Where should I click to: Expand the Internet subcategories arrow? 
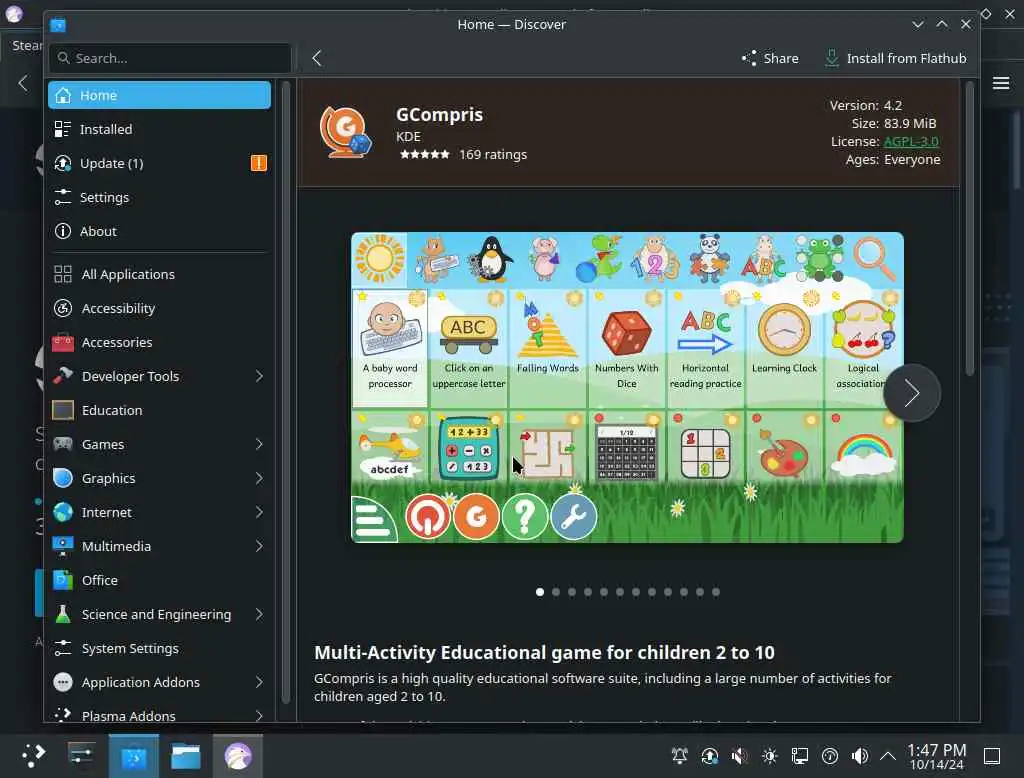[259, 512]
